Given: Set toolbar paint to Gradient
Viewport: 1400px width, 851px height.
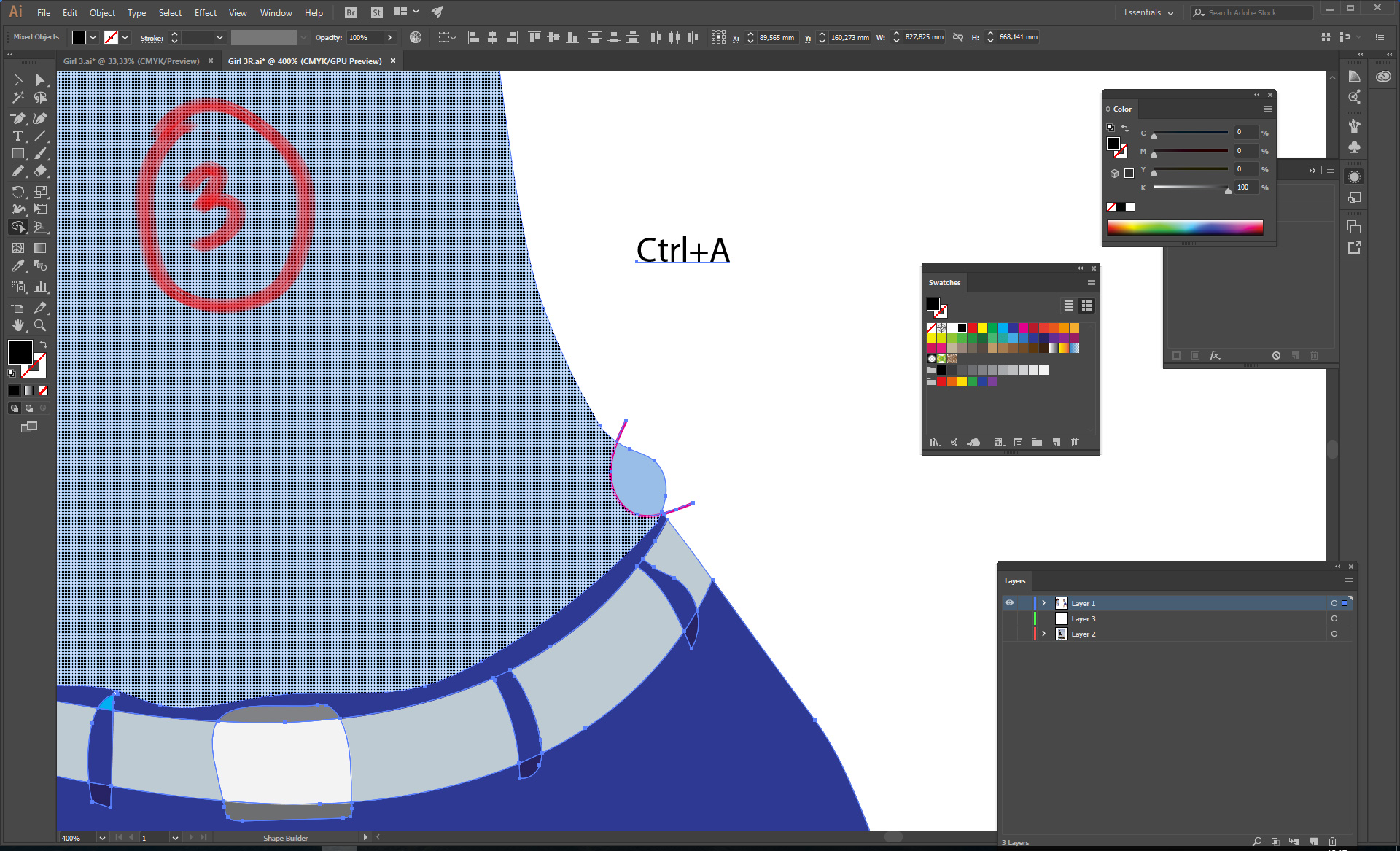Looking at the screenshot, I should 28,391.
